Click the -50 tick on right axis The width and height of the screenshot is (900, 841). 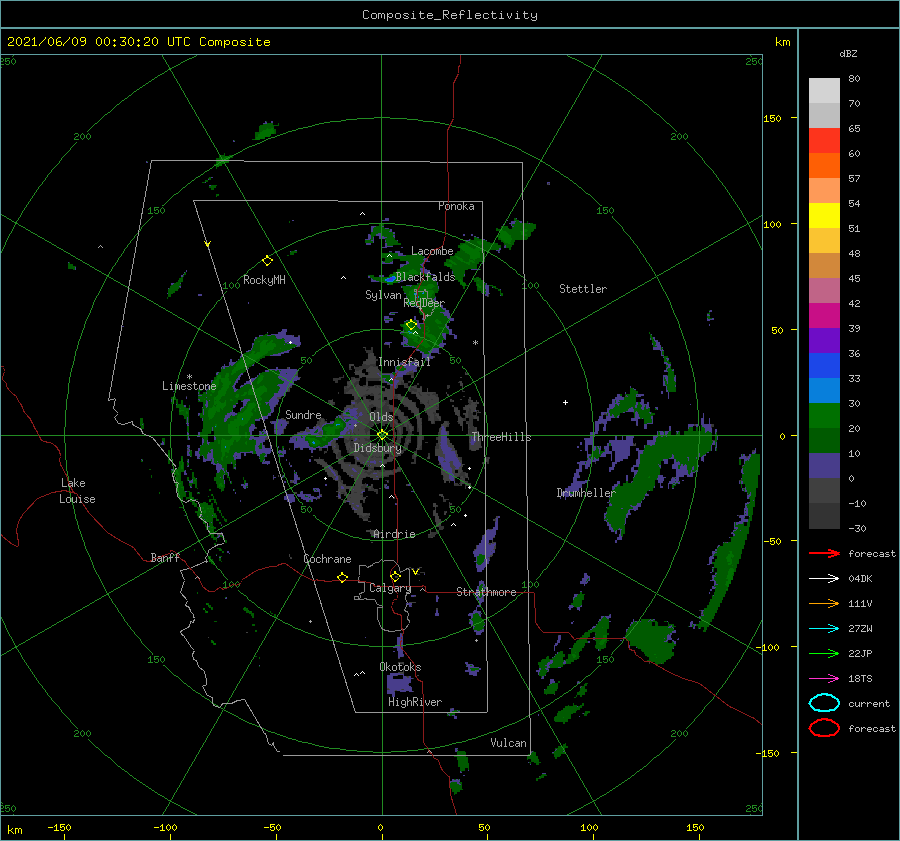coord(771,541)
